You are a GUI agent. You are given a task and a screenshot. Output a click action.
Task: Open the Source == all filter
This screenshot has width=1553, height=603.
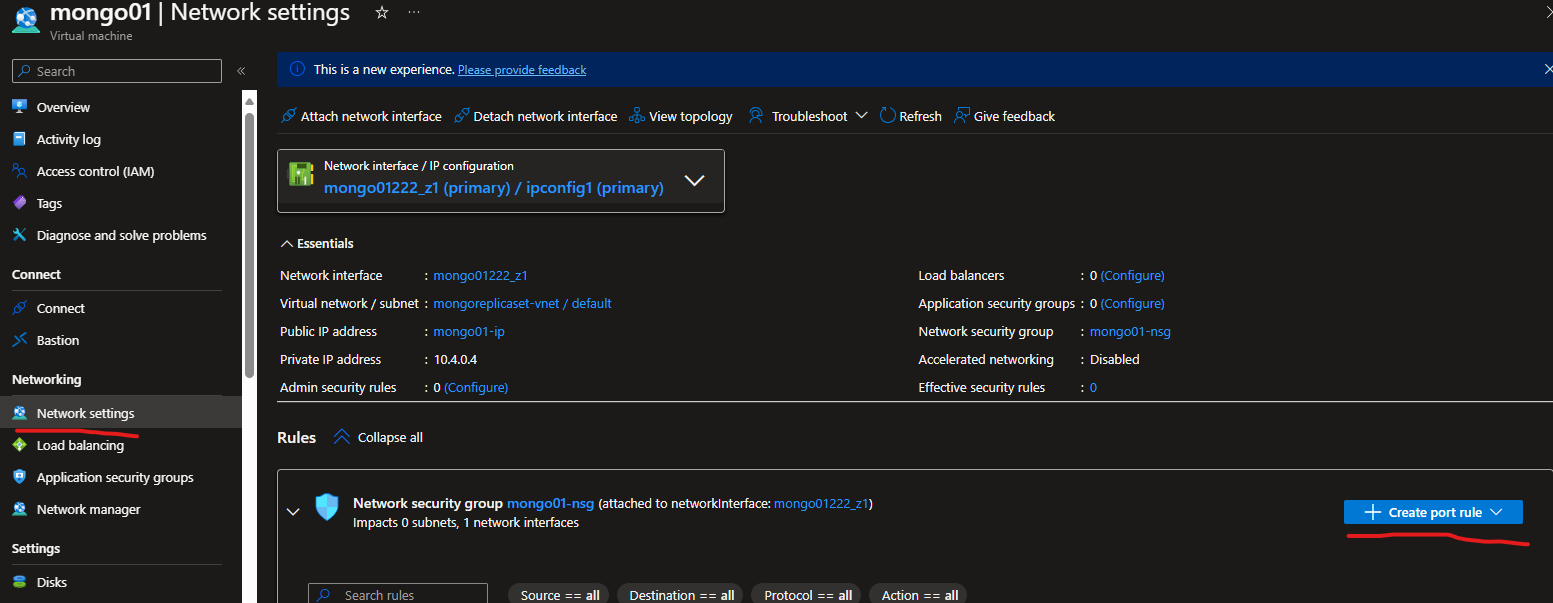pyautogui.click(x=560, y=595)
